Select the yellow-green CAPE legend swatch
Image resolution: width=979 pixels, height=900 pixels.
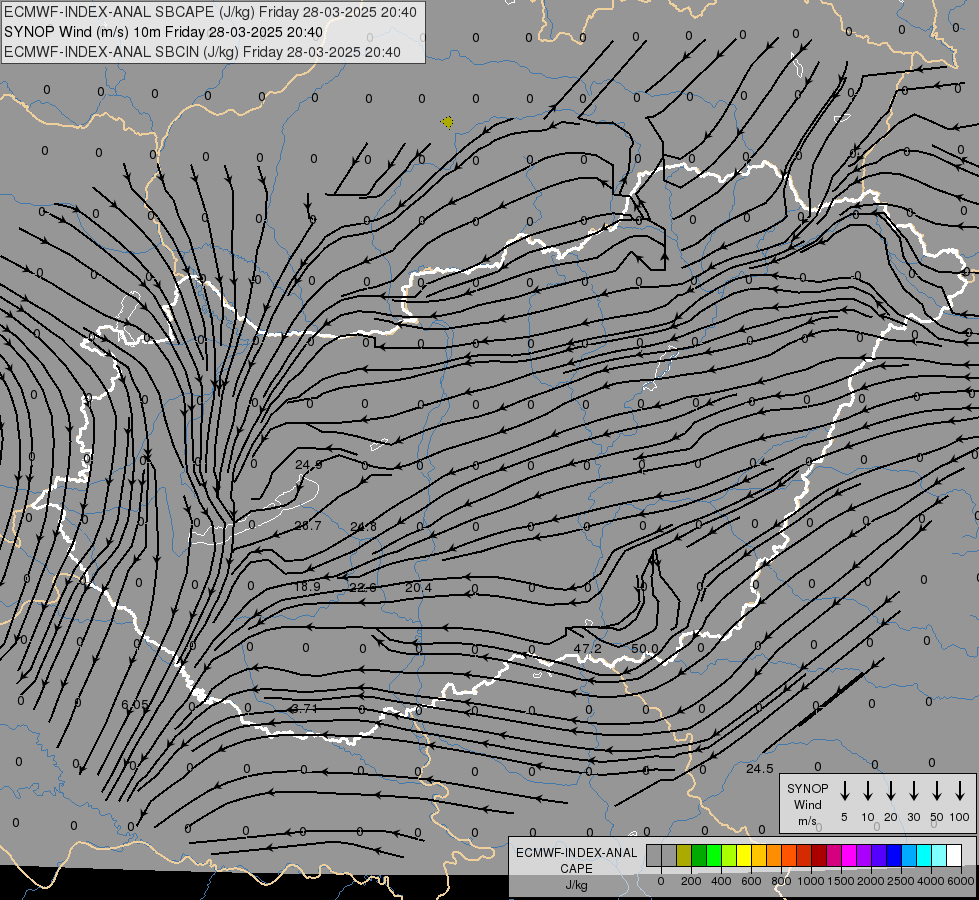729,855
